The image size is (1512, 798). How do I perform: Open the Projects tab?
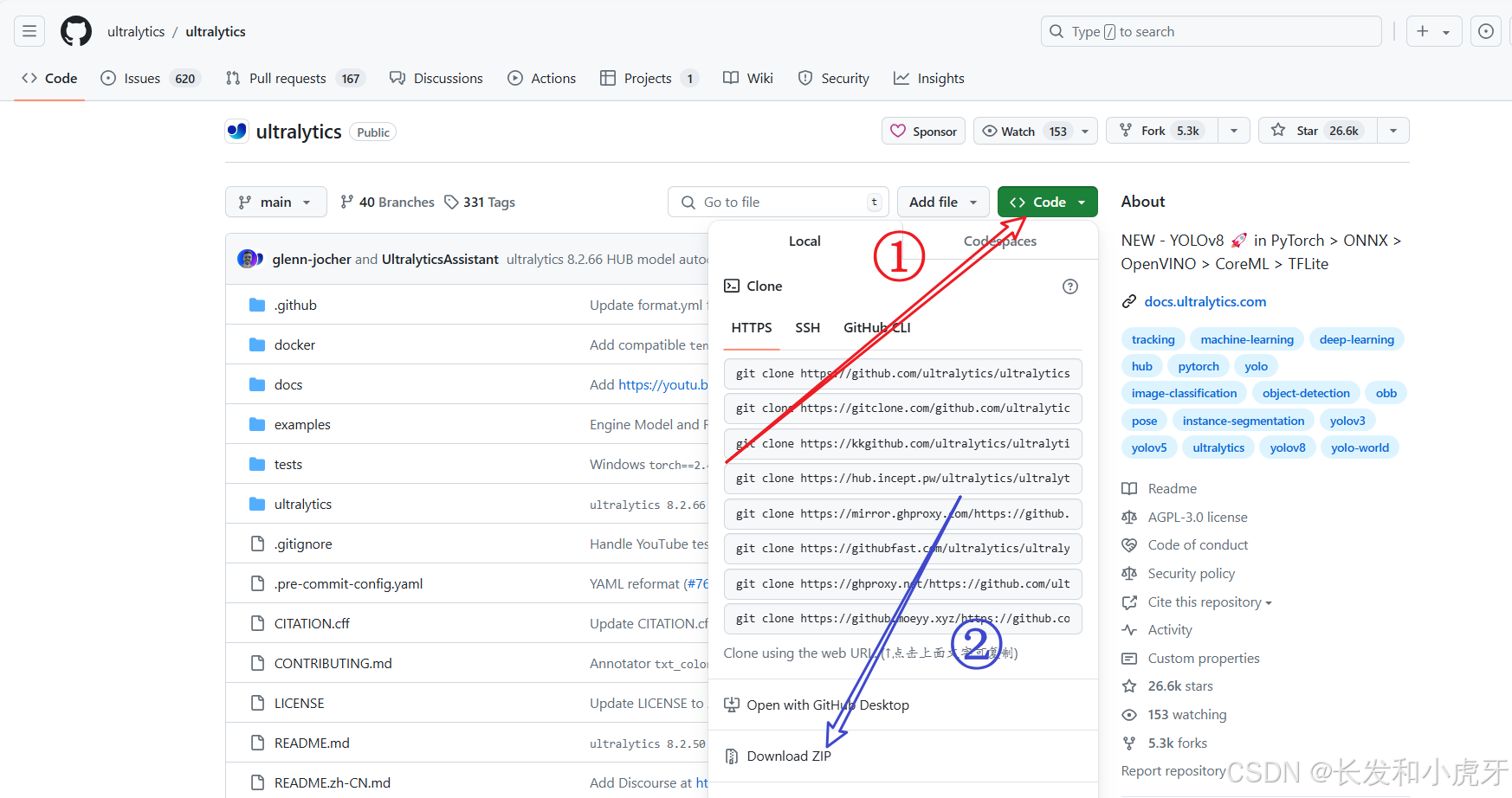[649, 78]
